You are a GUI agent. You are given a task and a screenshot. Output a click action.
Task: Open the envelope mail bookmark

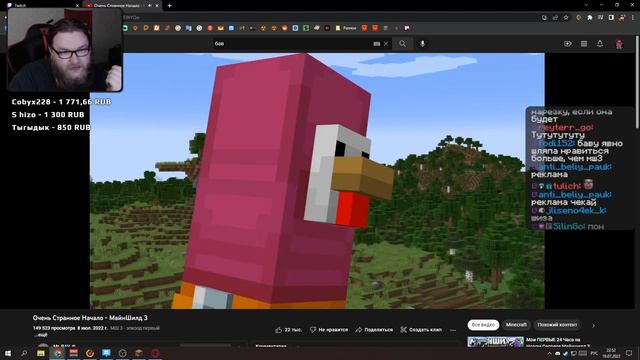pos(220,28)
